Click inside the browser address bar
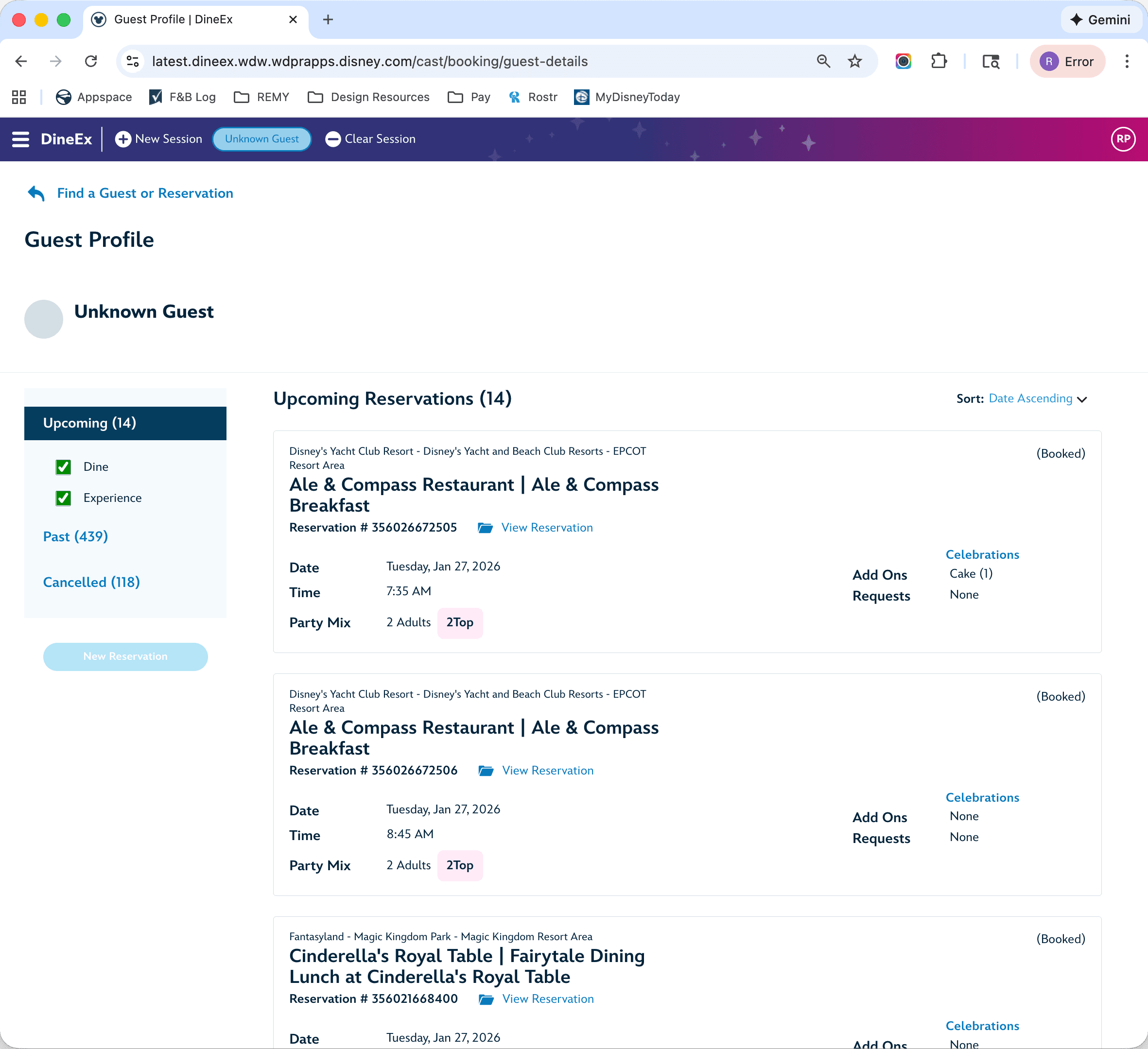This screenshot has width=1148, height=1049. coord(455,61)
